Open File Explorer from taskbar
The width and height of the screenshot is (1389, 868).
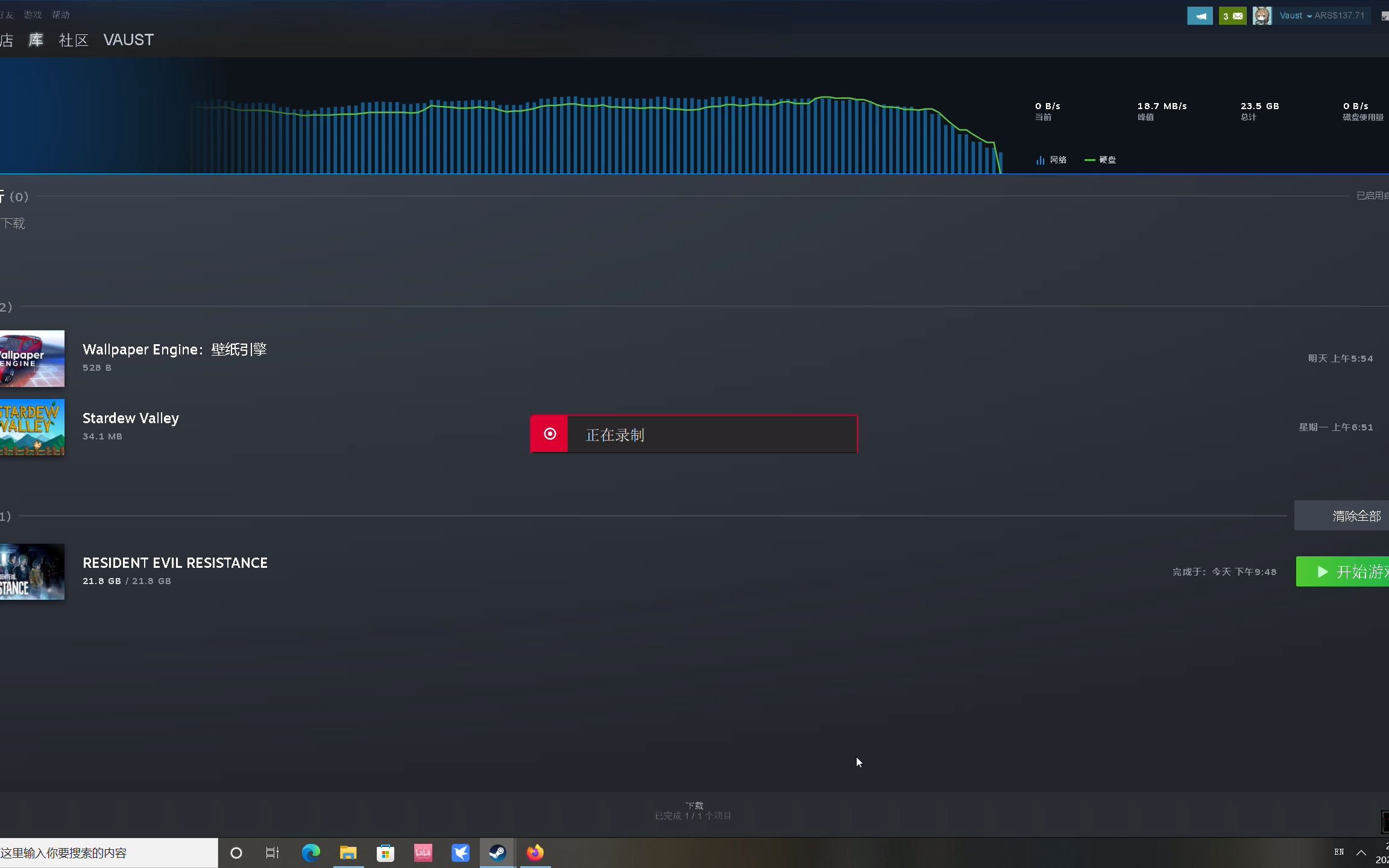pos(348,852)
